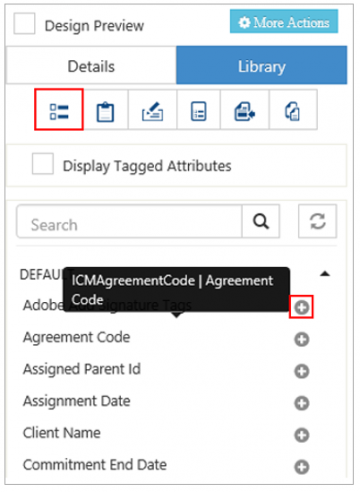Open the document list library icon
The image size is (360, 492).
coord(198,111)
